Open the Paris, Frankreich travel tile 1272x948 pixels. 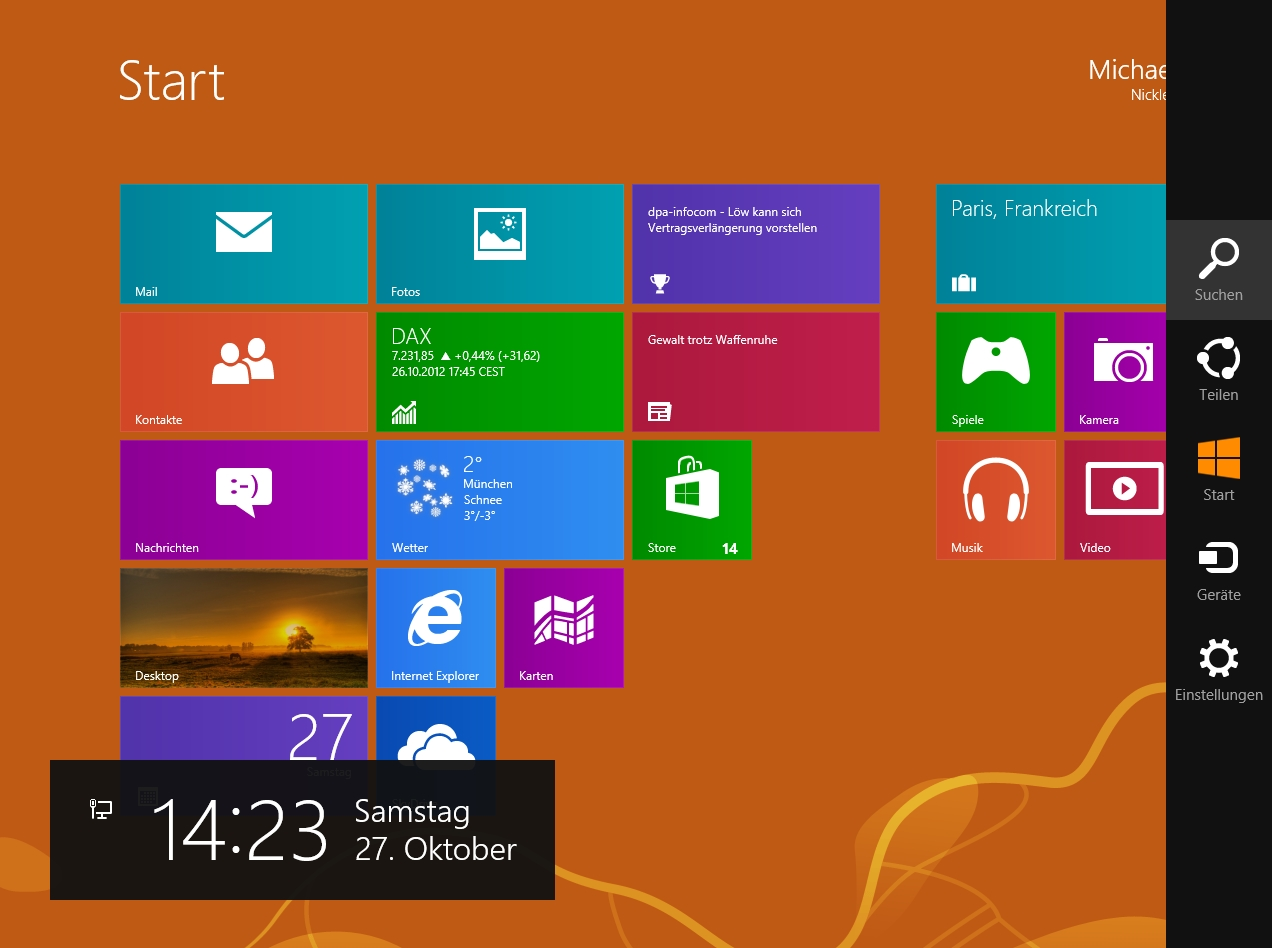click(1051, 244)
